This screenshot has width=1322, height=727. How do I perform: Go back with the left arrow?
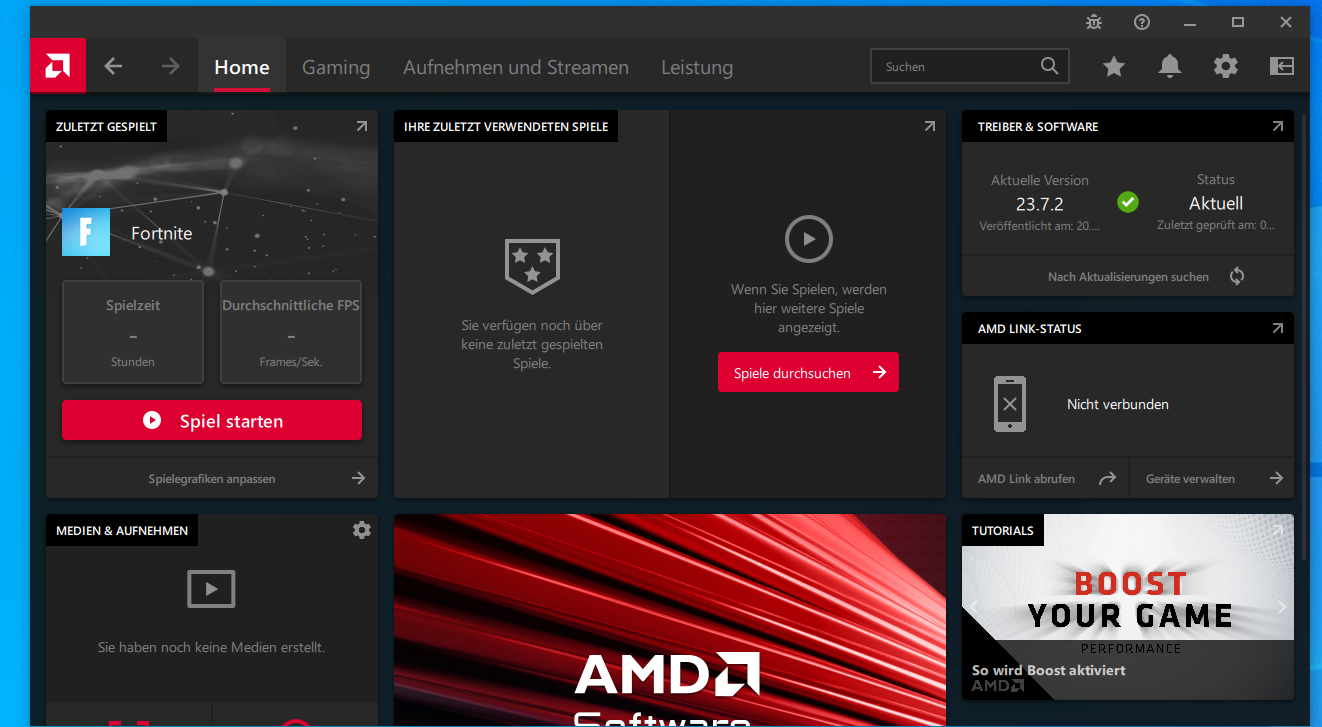113,66
